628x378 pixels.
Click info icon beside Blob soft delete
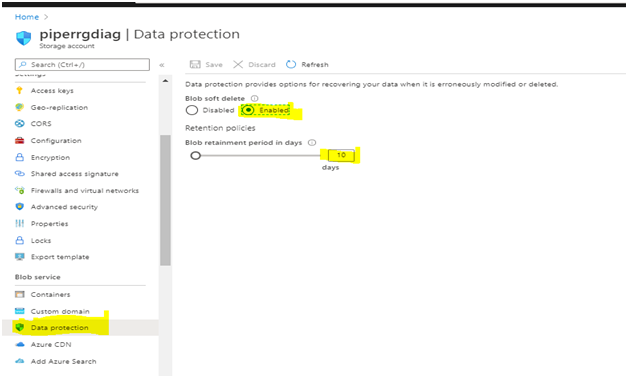pos(254,98)
